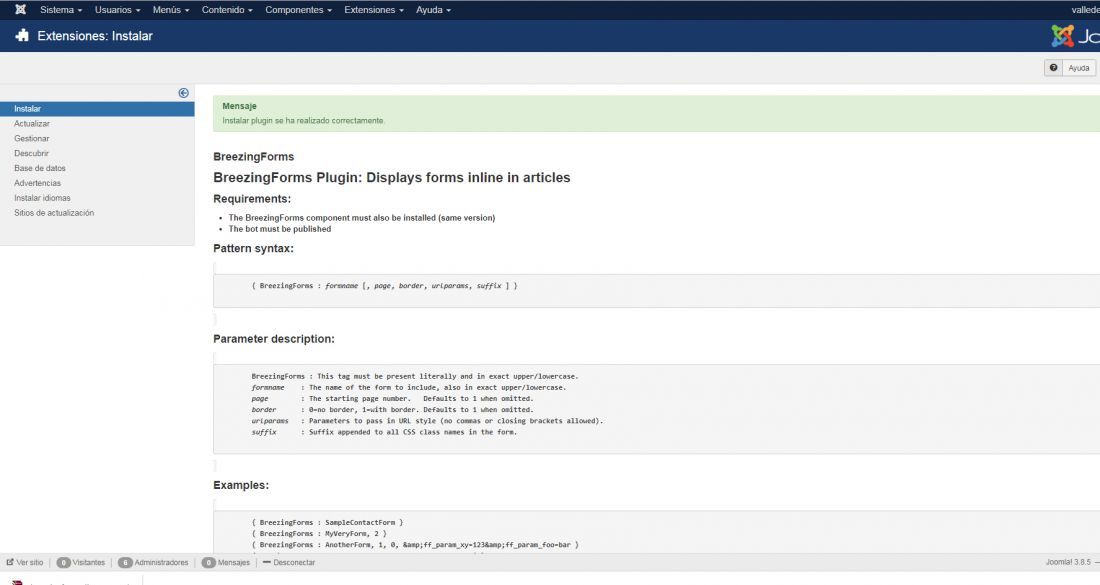Click the Examples heading
The width and height of the screenshot is (1100, 585).
pos(241,485)
